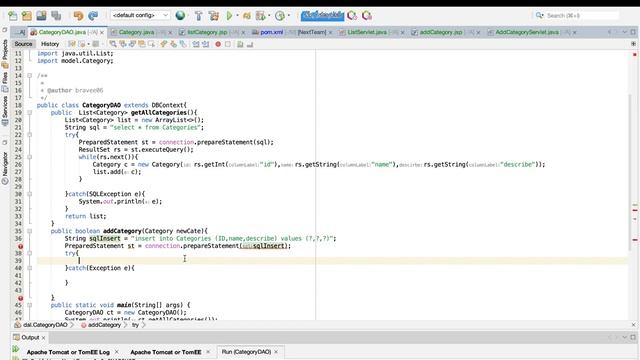Click the Comment lines editor toolbar icon

point(240,44)
